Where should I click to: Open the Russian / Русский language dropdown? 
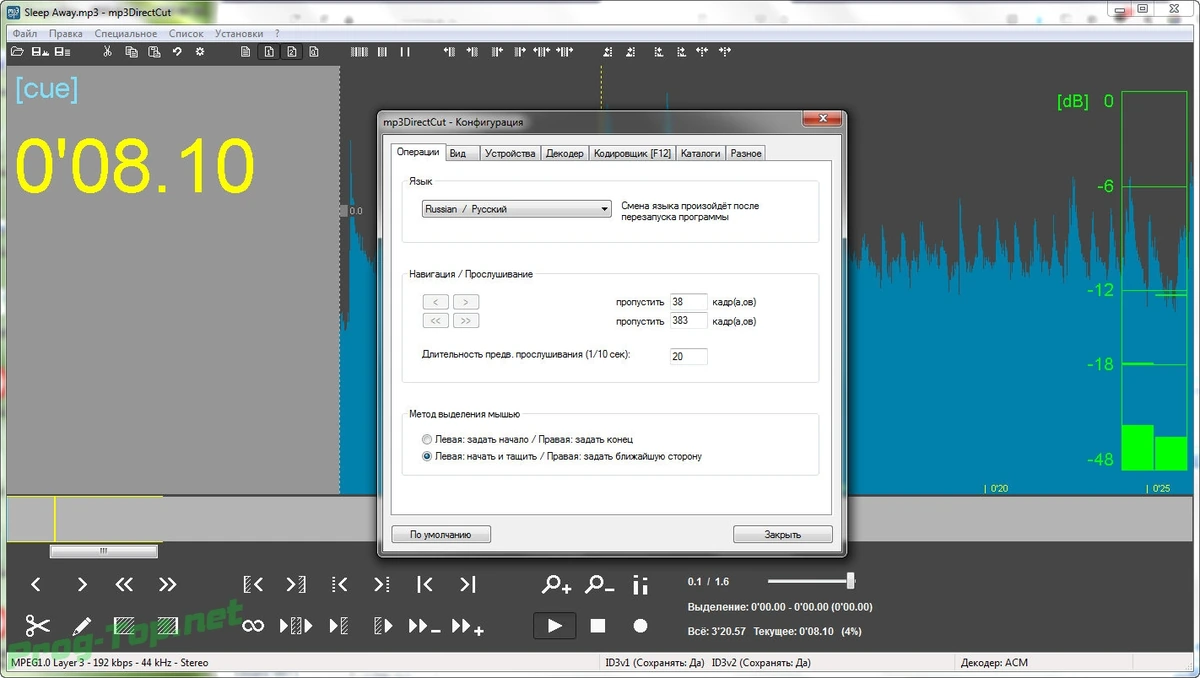click(x=516, y=209)
